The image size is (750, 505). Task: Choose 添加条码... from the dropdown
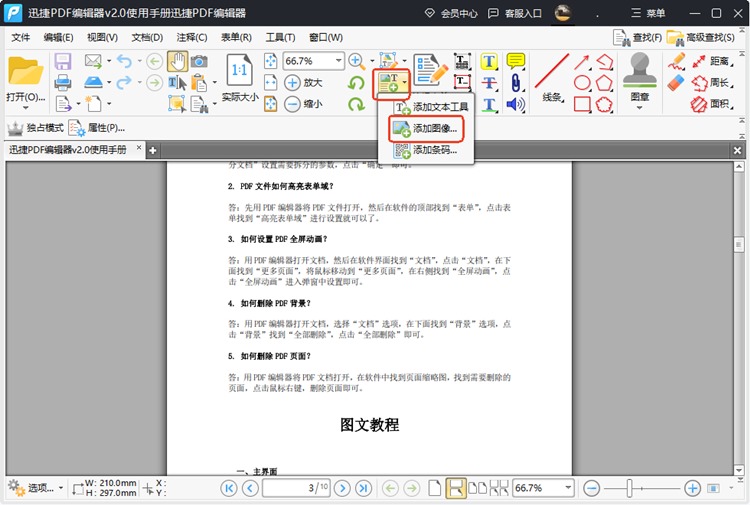coord(426,150)
